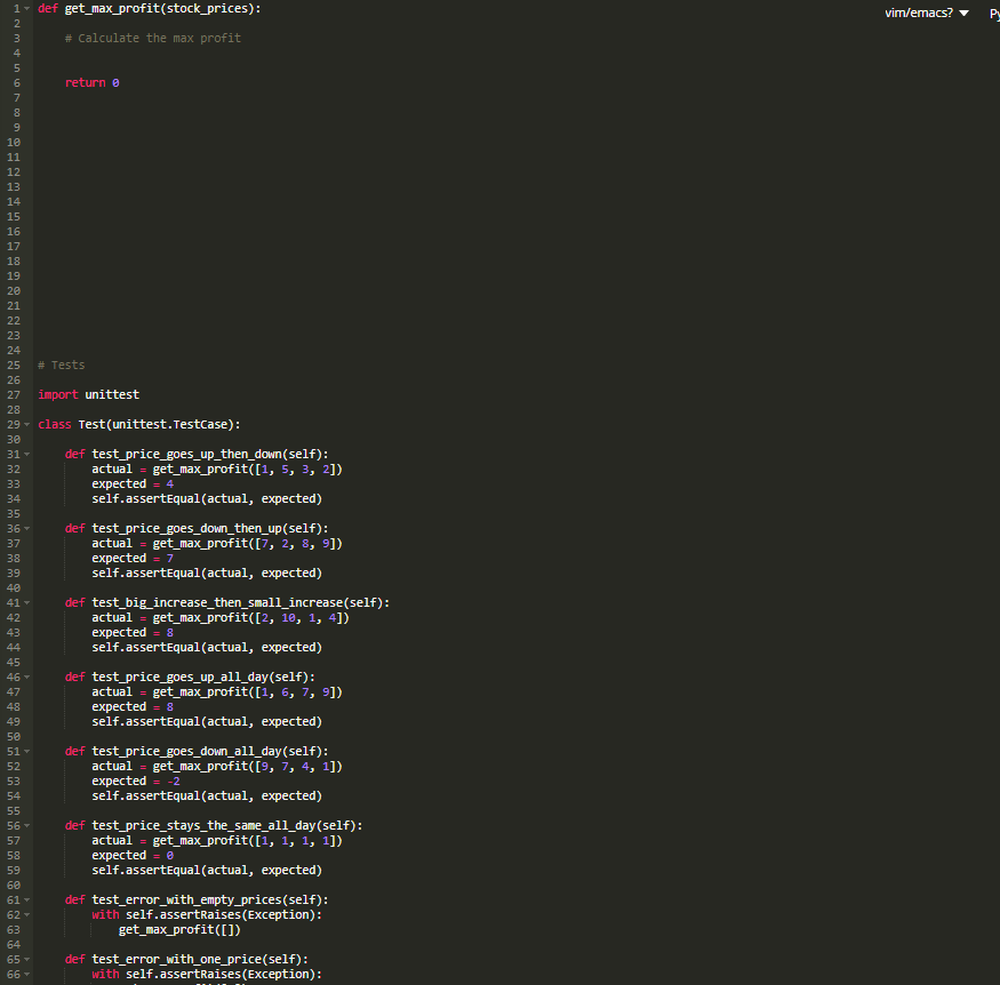Image resolution: width=1000 pixels, height=985 pixels.
Task: Click test_big_increase_then_small_increase method name
Action: [x=217, y=603]
